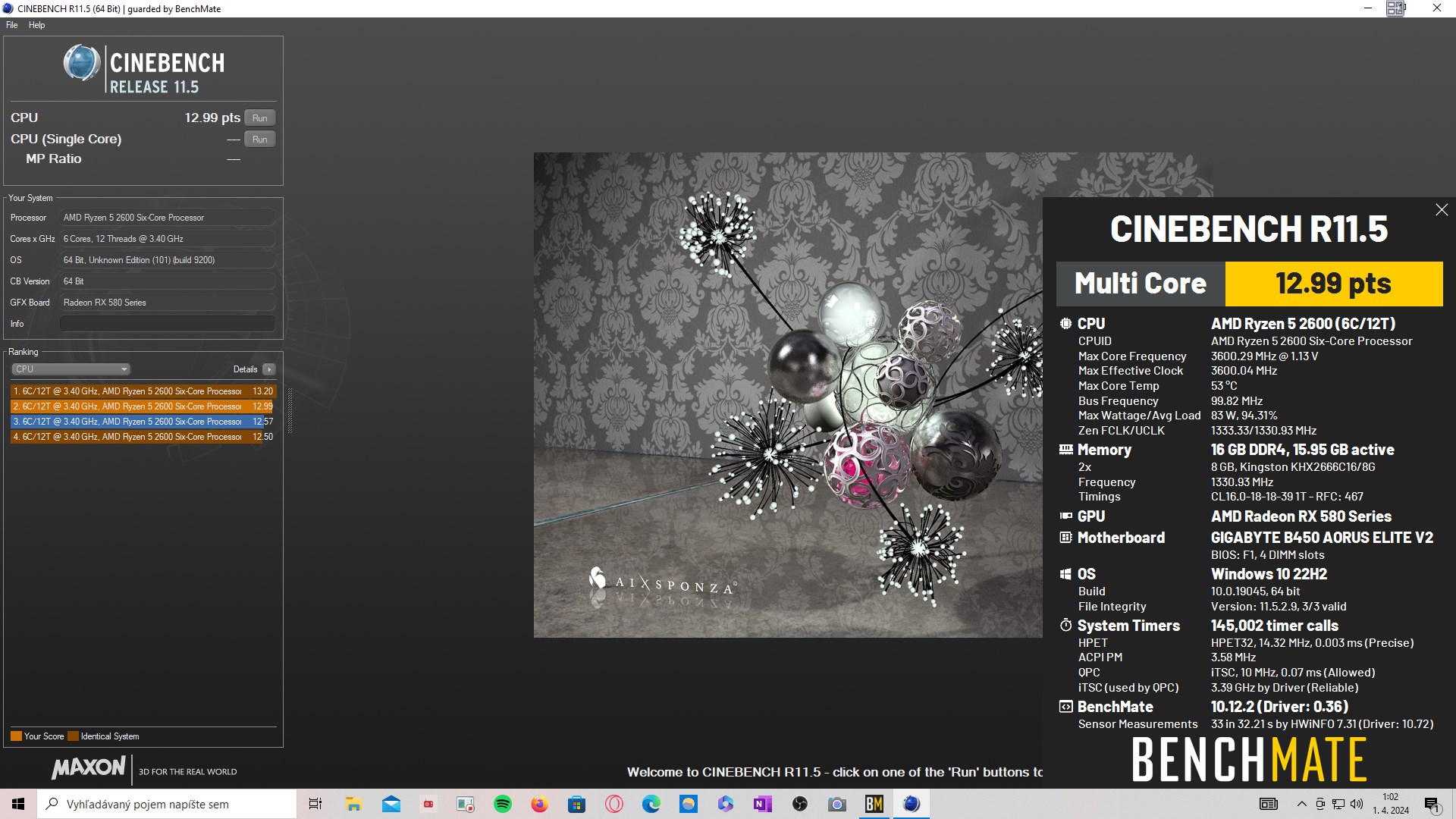Viewport: 1456px width, 819px height.
Task: Click the BenchMate version icon
Action: pos(1065,707)
